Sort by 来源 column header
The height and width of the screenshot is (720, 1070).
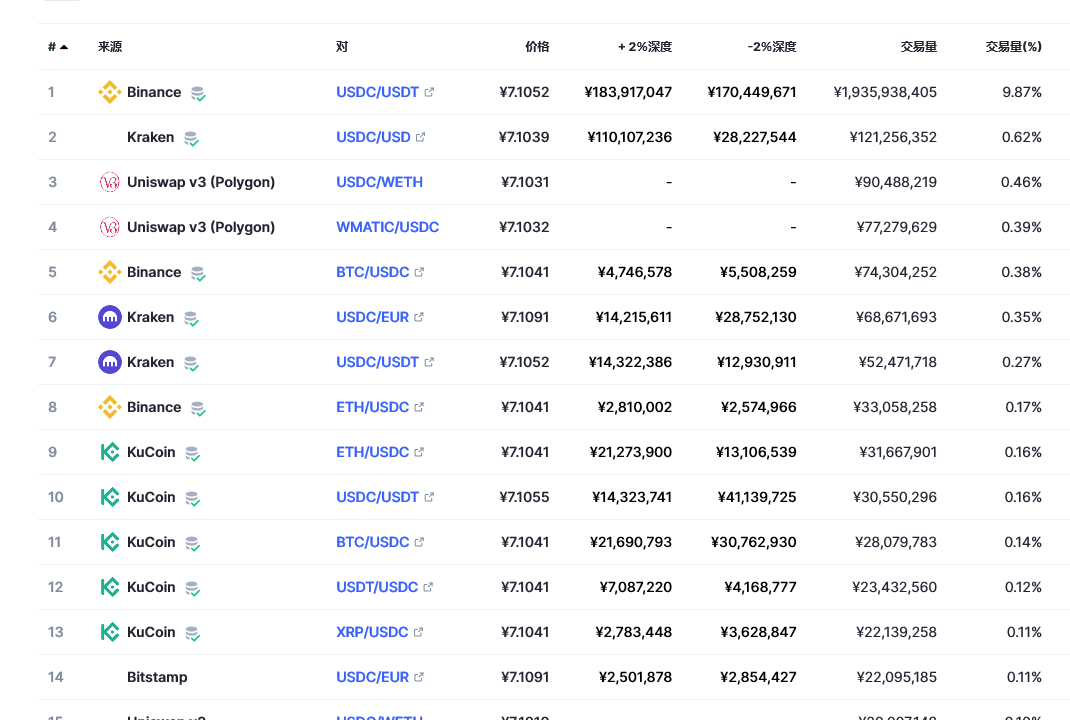(x=110, y=46)
